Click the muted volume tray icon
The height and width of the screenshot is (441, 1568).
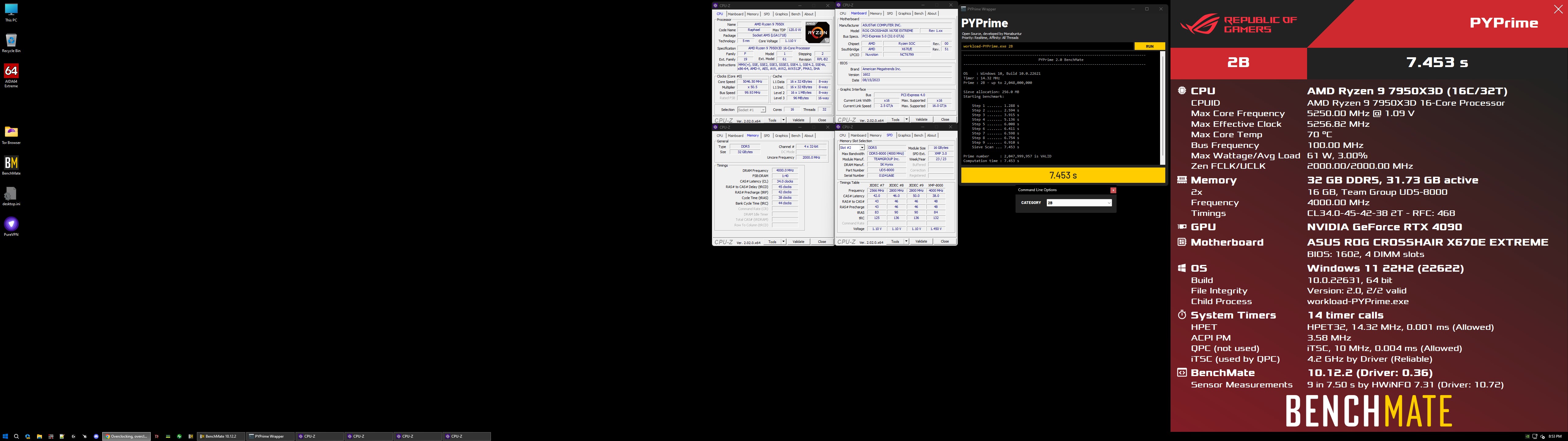[x=1543, y=437]
